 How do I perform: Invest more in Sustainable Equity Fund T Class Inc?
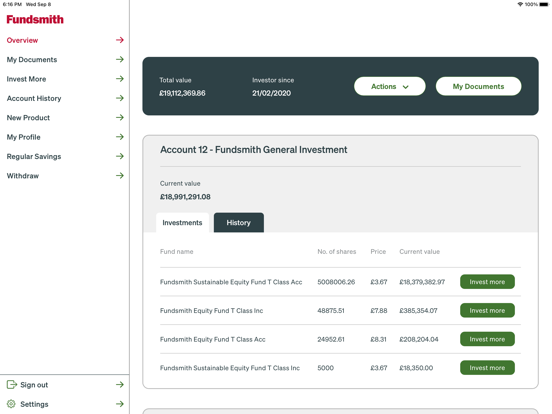point(487,368)
